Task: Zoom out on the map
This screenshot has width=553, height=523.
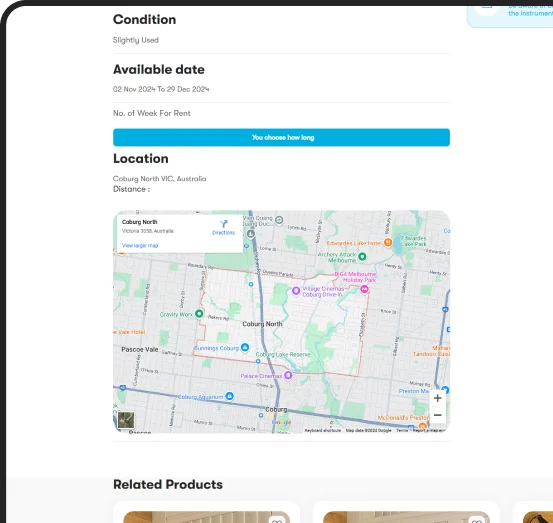Action: (x=437, y=415)
